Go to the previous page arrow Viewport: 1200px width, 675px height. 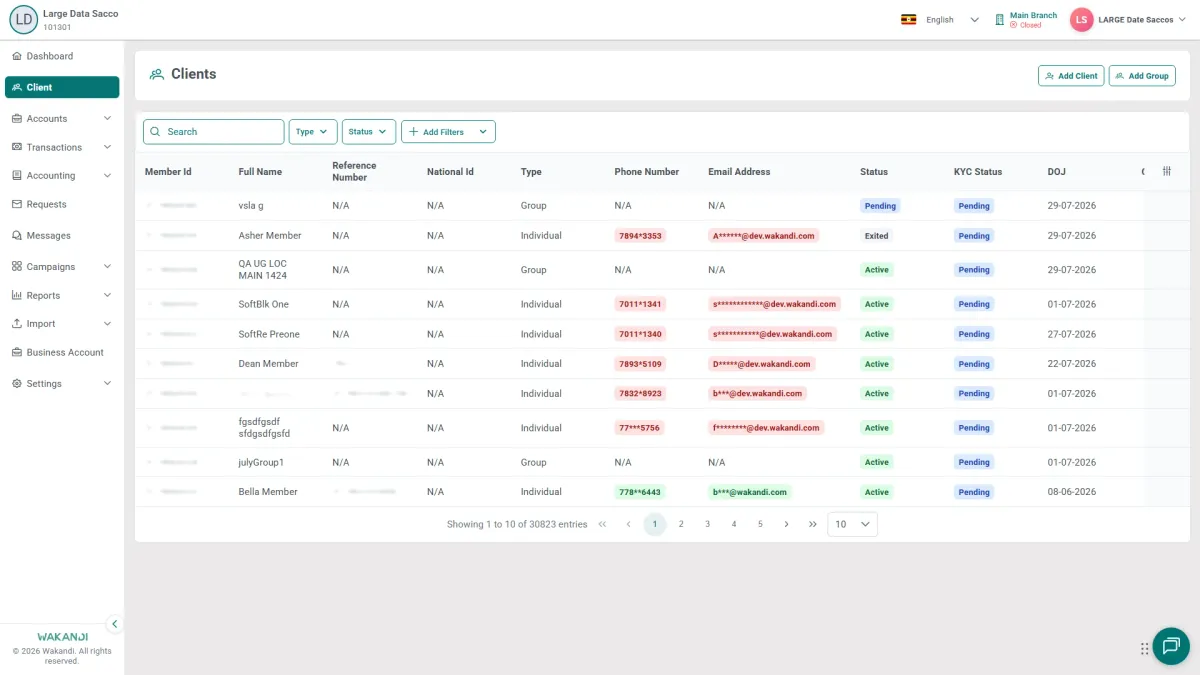(628, 524)
